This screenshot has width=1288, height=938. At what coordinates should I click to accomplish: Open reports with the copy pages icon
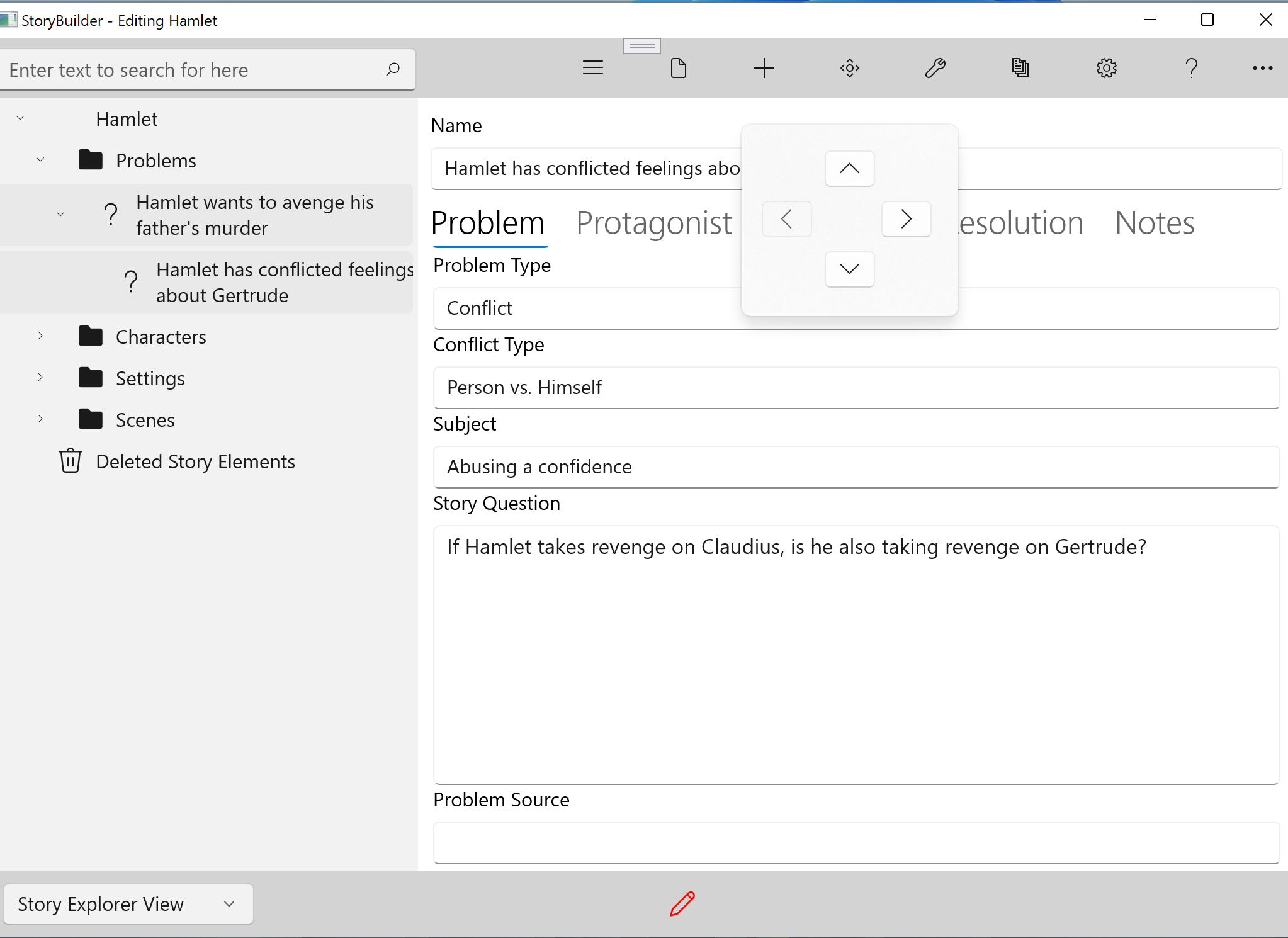coord(1020,68)
